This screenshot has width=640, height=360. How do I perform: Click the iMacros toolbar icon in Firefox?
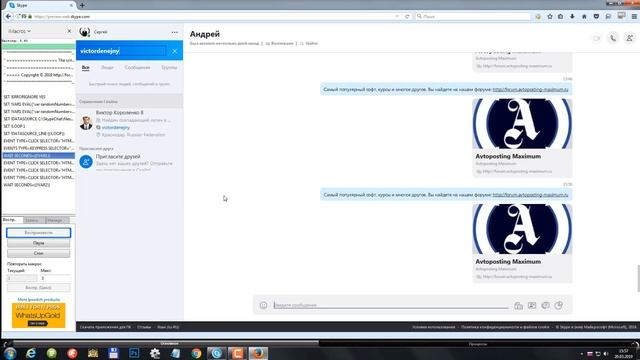tap(538, 16)
